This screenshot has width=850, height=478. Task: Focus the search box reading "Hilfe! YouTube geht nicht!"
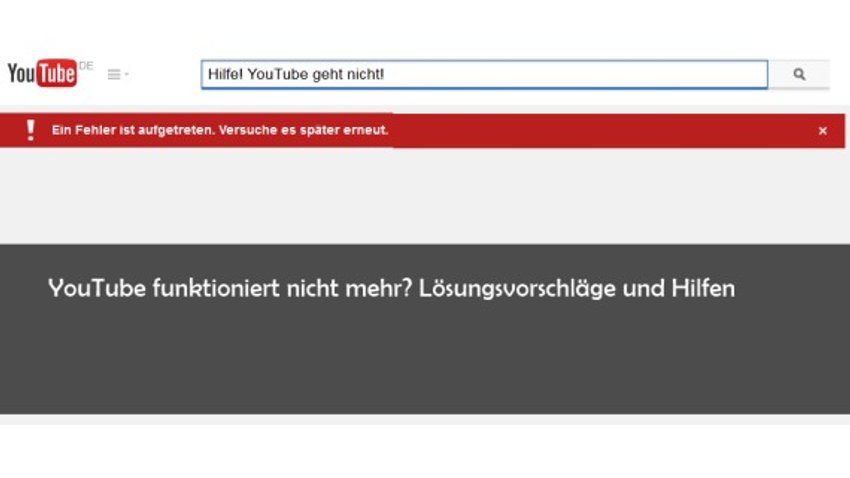click(484, 74)
